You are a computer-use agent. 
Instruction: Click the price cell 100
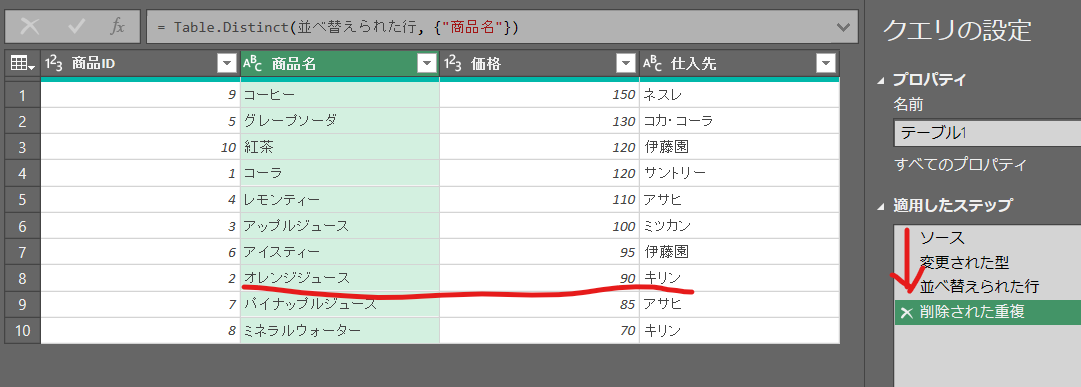(x=539, y=226)
